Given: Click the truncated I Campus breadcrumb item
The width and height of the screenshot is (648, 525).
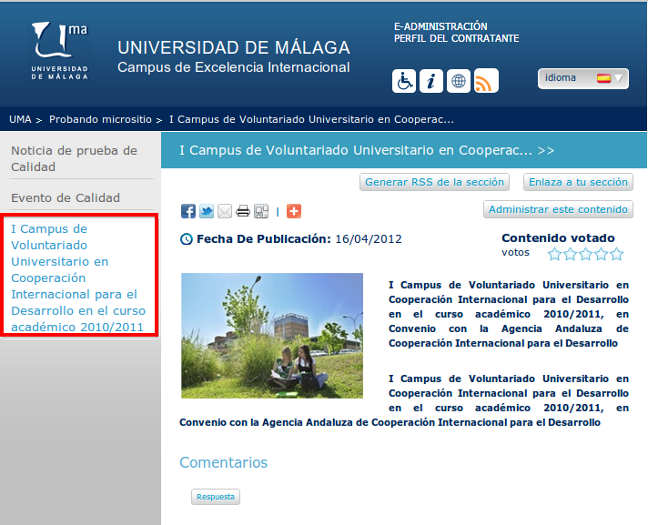Looking at the screenshot, I should 311,119.
